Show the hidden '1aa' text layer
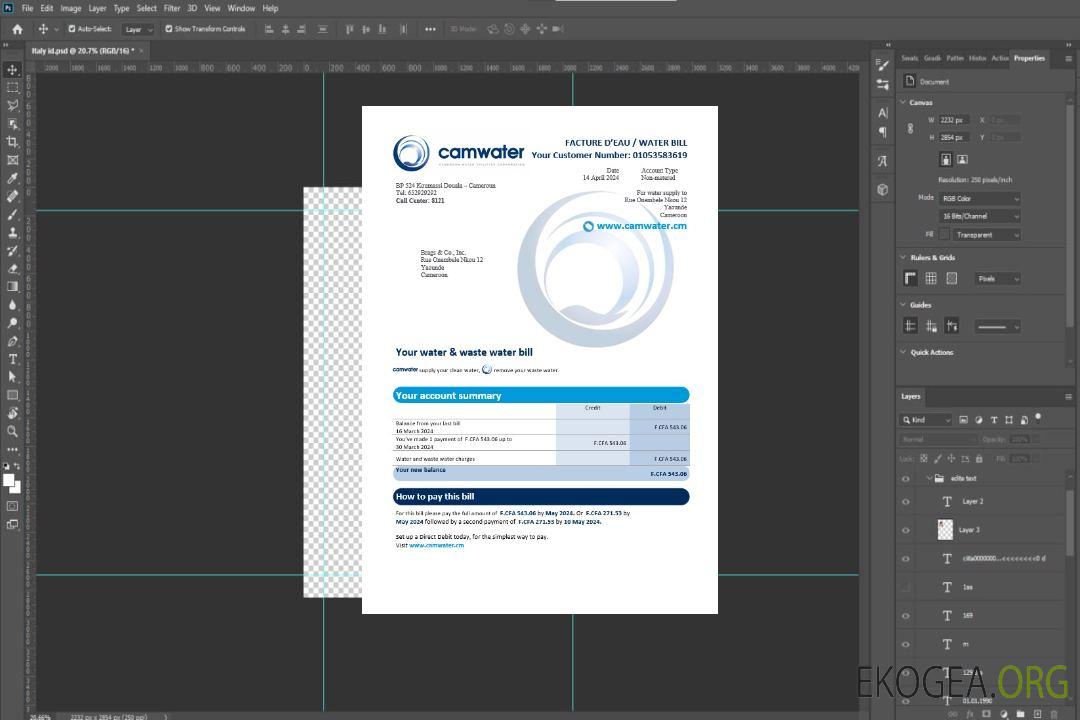Image resolution: width=1080 pixels, height=720 pixels. pos(906,588)
